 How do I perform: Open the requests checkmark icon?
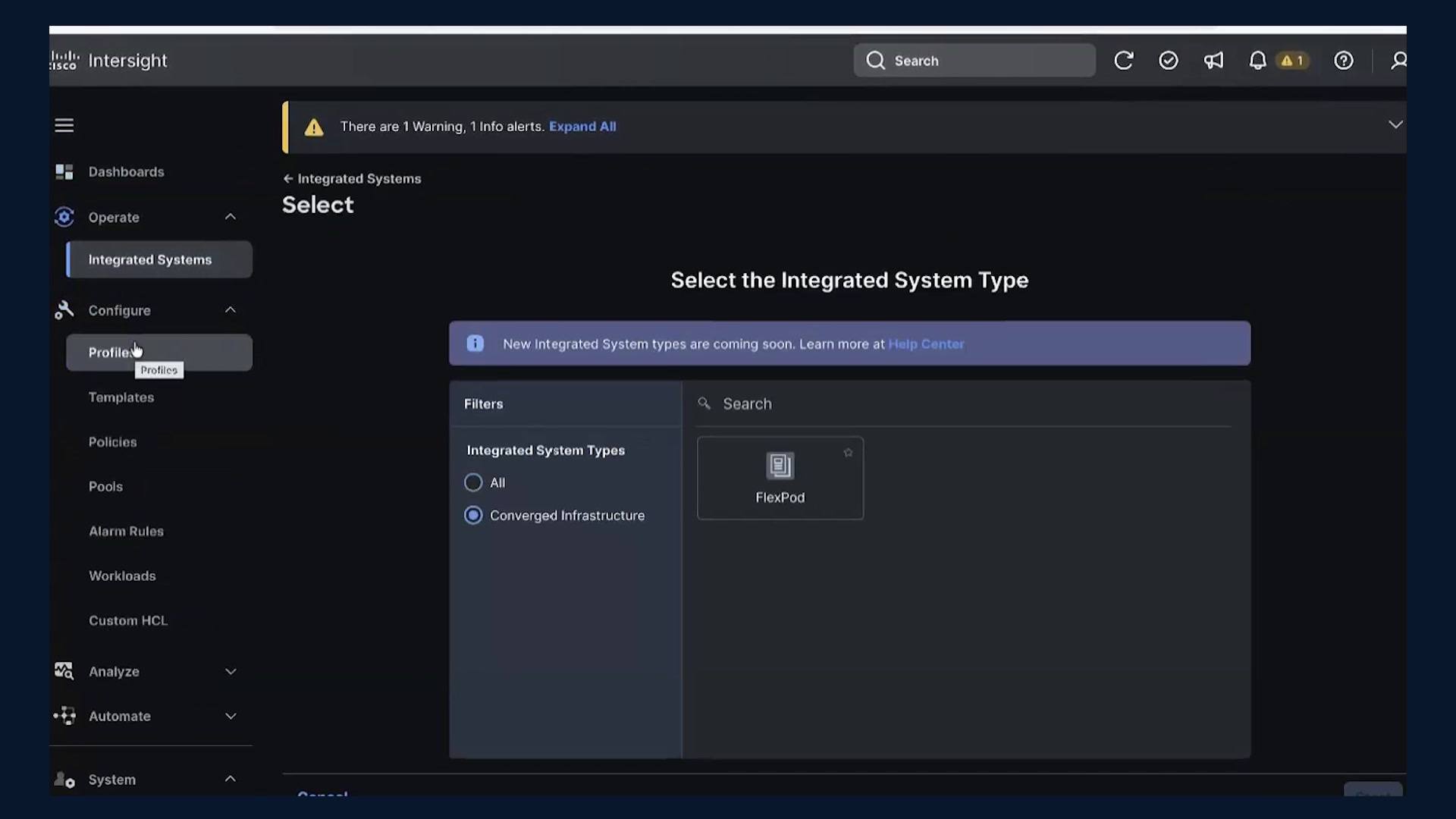pos(1169,61)
